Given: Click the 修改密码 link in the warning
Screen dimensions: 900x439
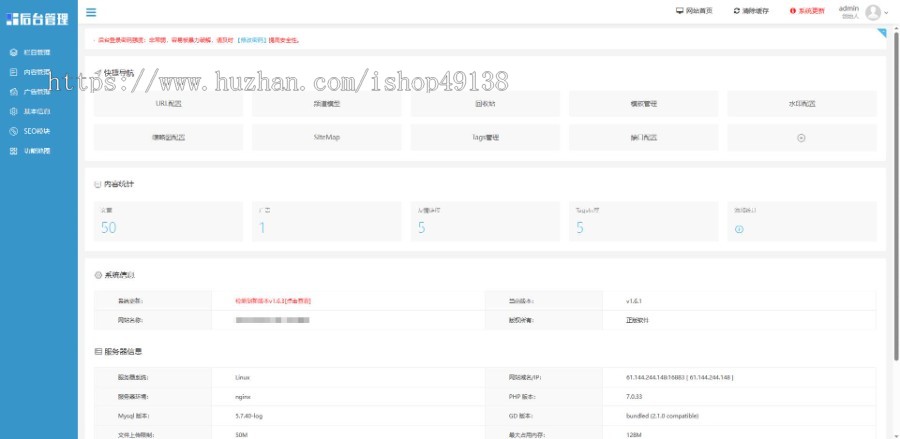Looking at the screenshot, I should [x=252, y=40].
